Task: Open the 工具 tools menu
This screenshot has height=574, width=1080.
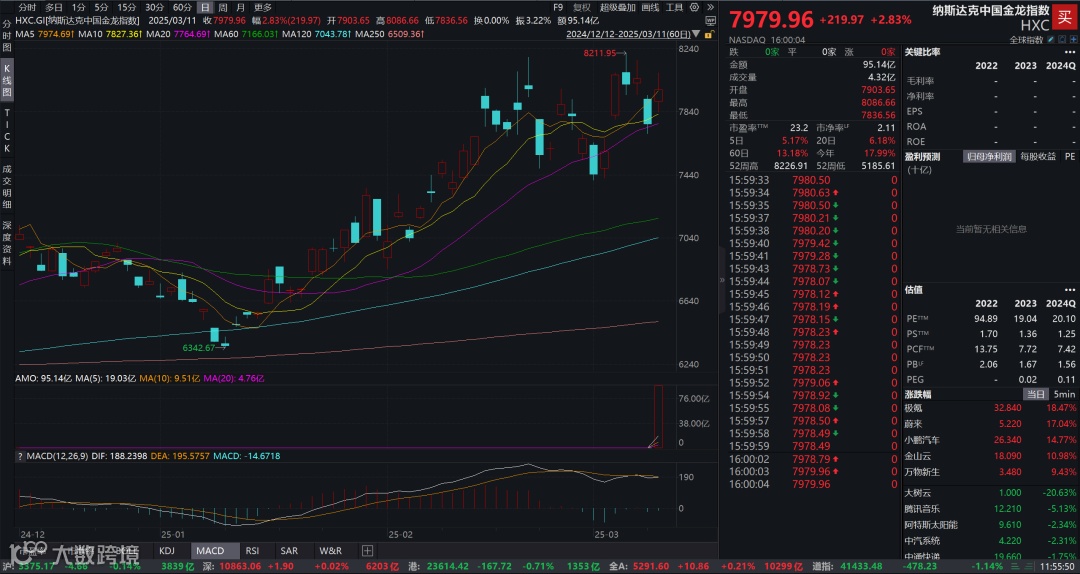Action: click(674, 7)
